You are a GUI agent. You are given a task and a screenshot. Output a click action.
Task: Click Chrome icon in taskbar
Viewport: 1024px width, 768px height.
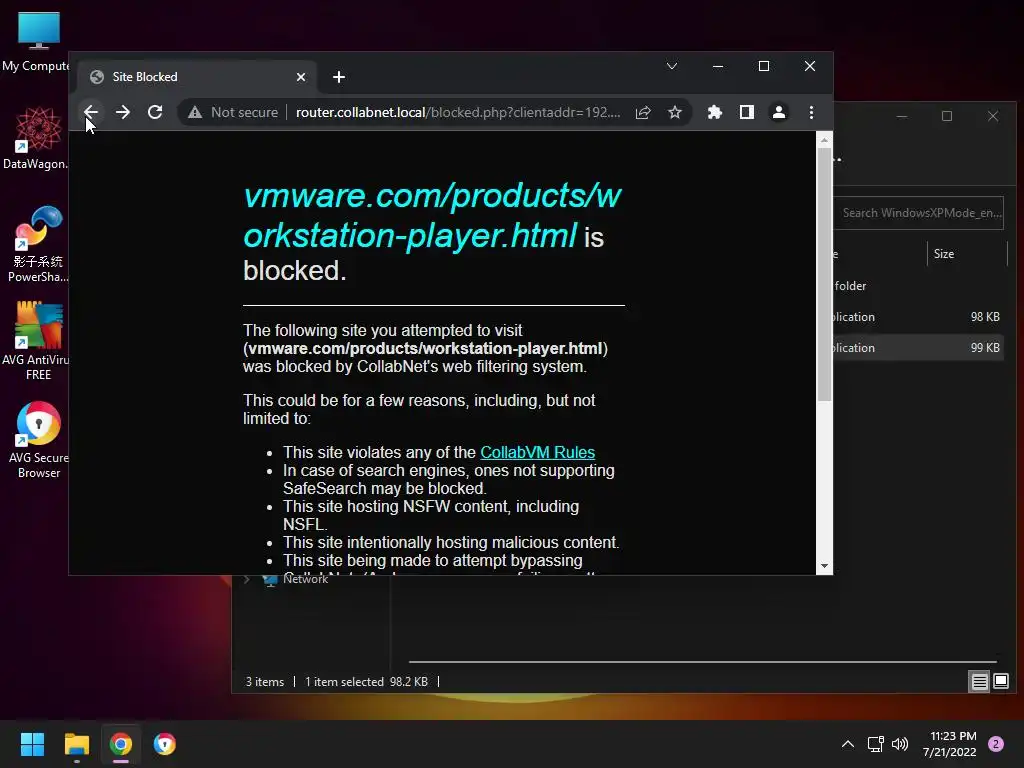click(121, 744)
